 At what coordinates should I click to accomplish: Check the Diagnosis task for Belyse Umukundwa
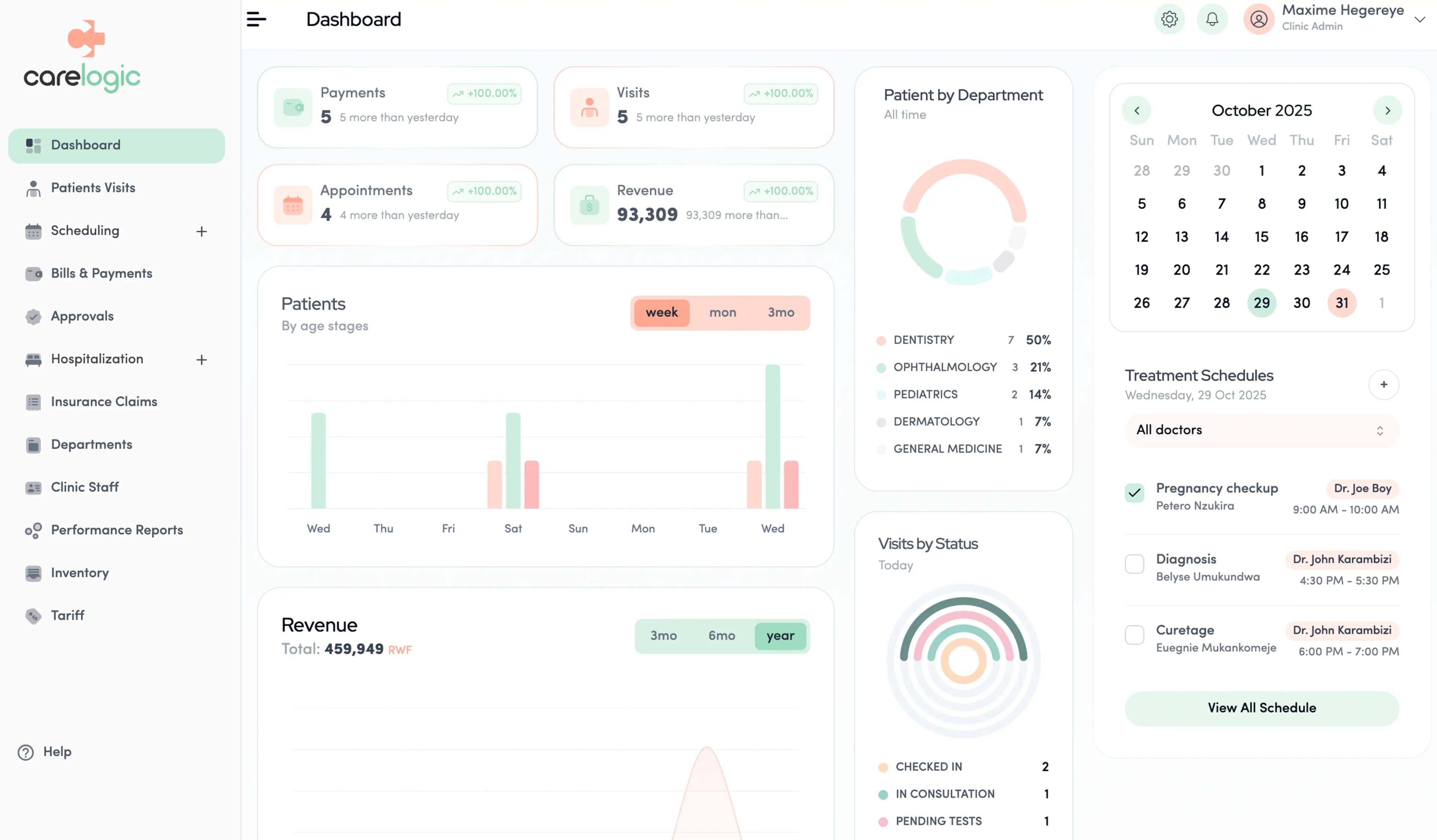point(1134,563)
